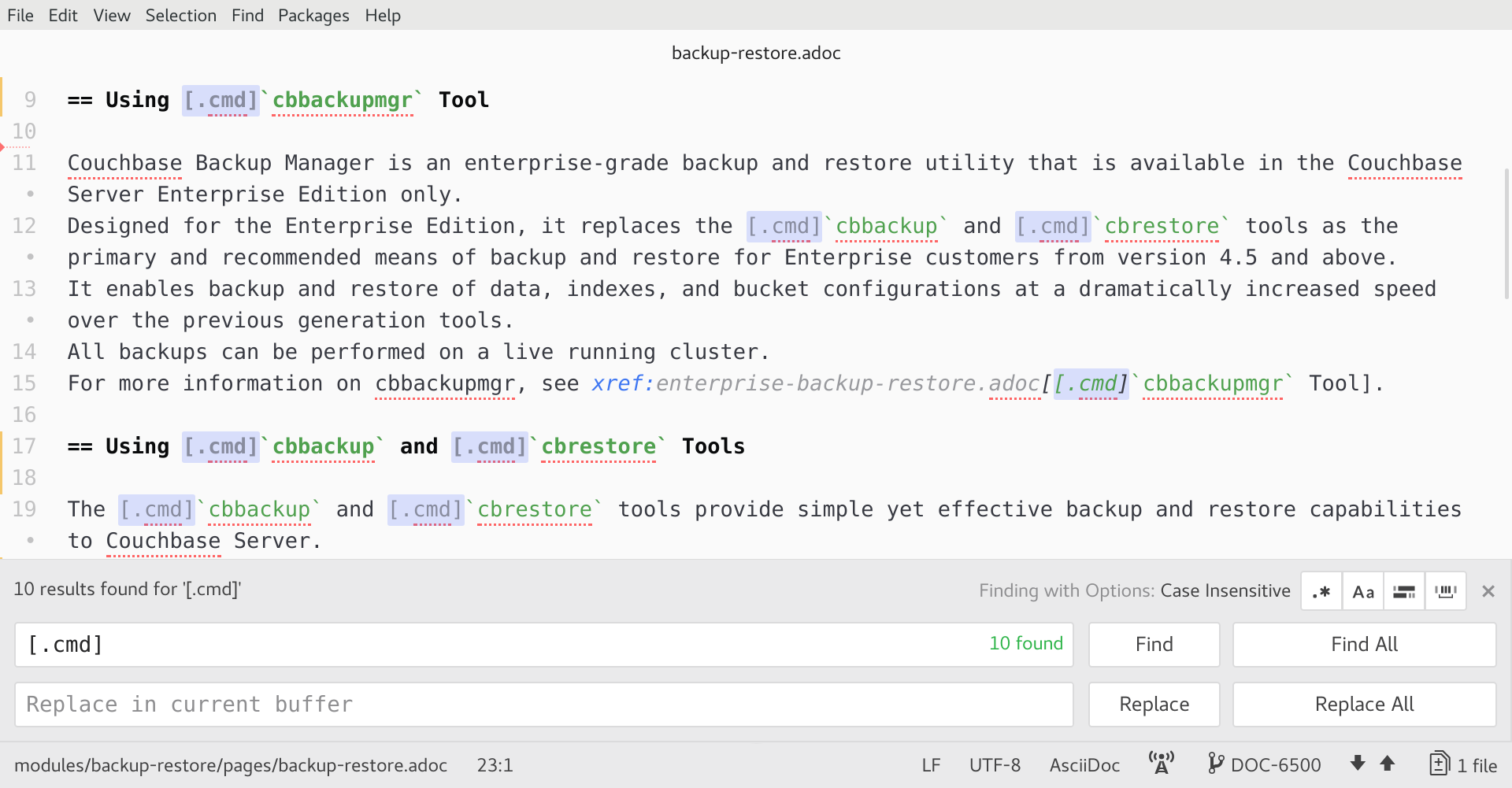Open the LF line ending selector
The width and height of the screenshot is (1512, 788).
coord(931,765)
